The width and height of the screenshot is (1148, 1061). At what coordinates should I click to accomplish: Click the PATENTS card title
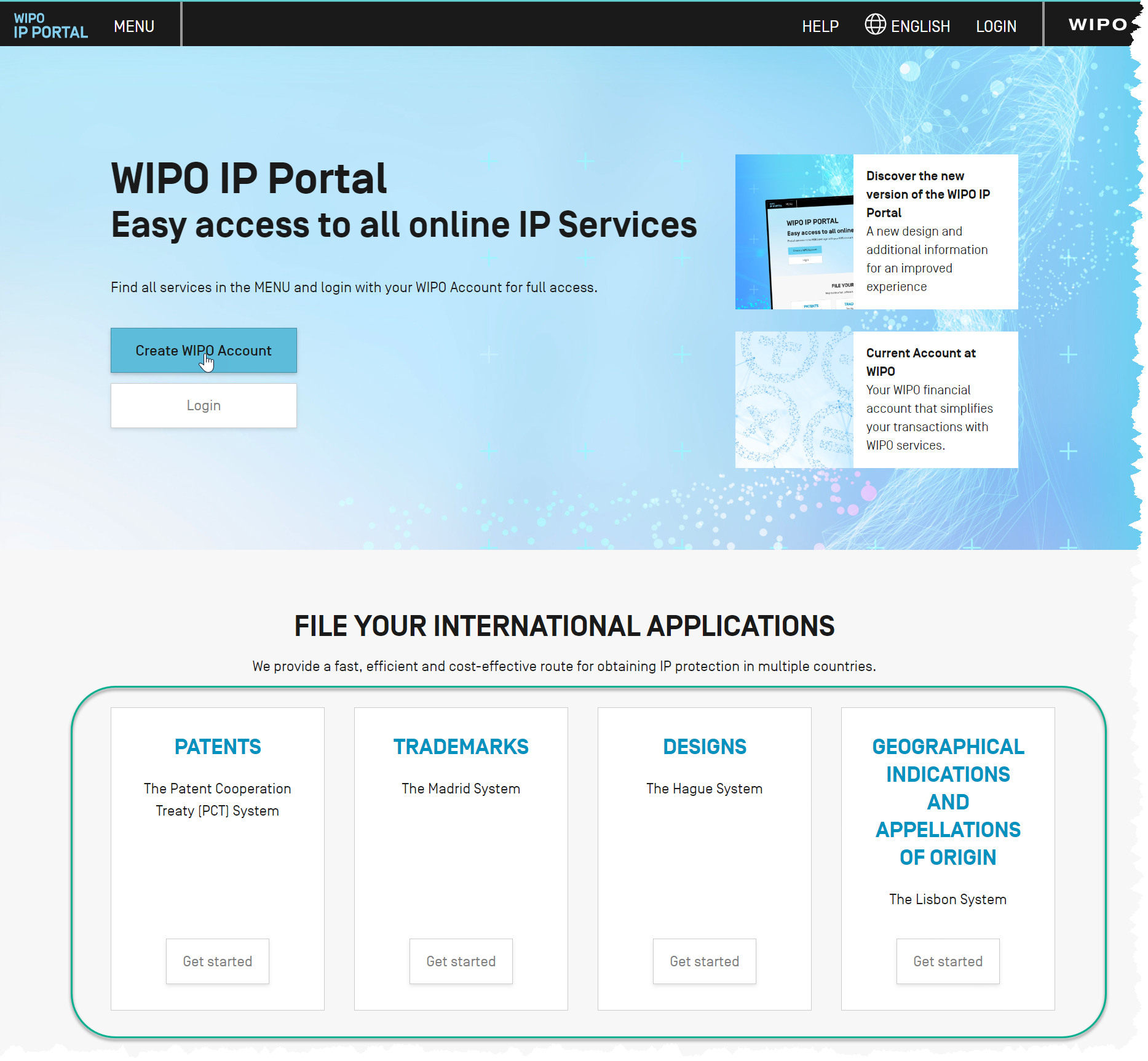[x=218, y=747]
